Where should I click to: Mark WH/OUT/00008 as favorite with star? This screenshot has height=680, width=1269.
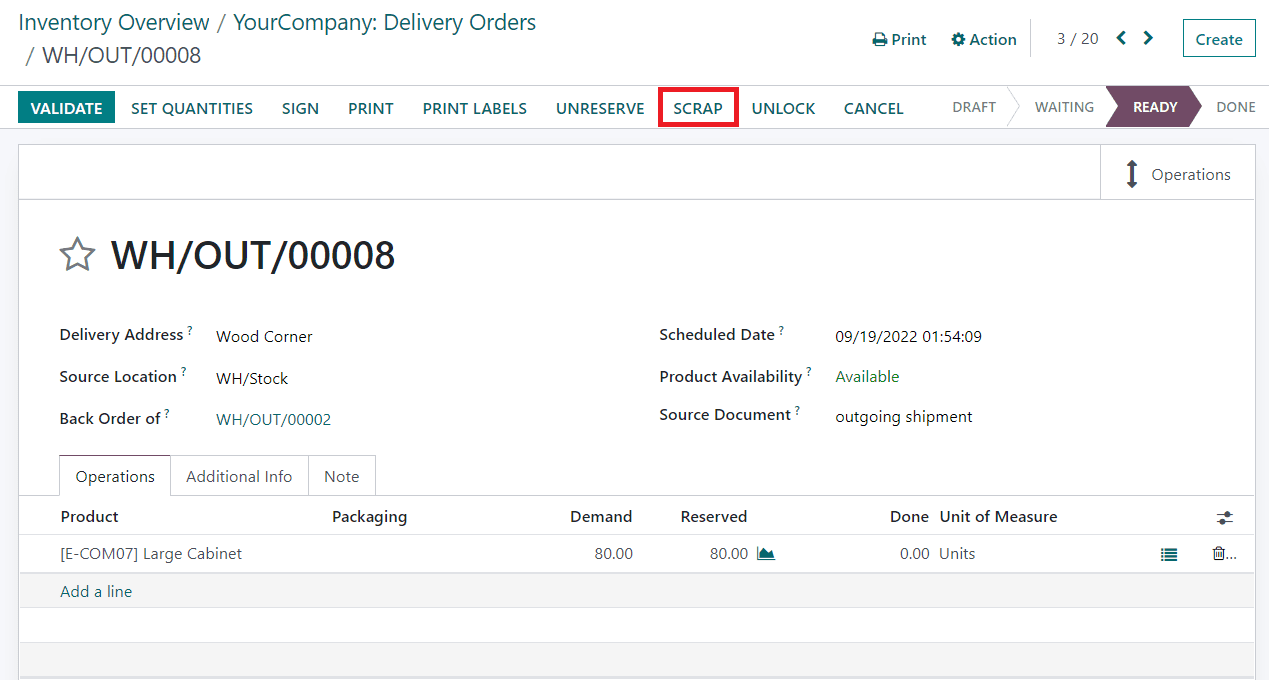click(x=77, y=256)
